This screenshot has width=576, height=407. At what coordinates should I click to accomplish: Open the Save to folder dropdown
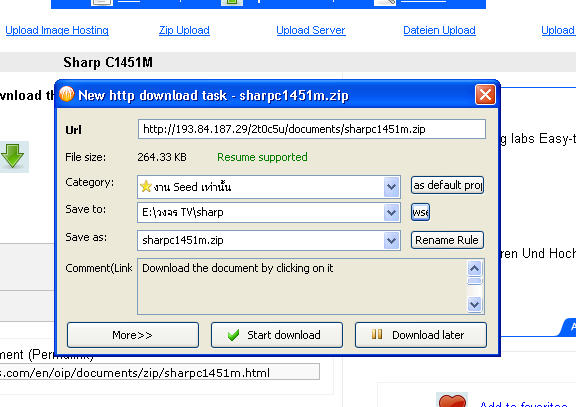coord(391,212)
